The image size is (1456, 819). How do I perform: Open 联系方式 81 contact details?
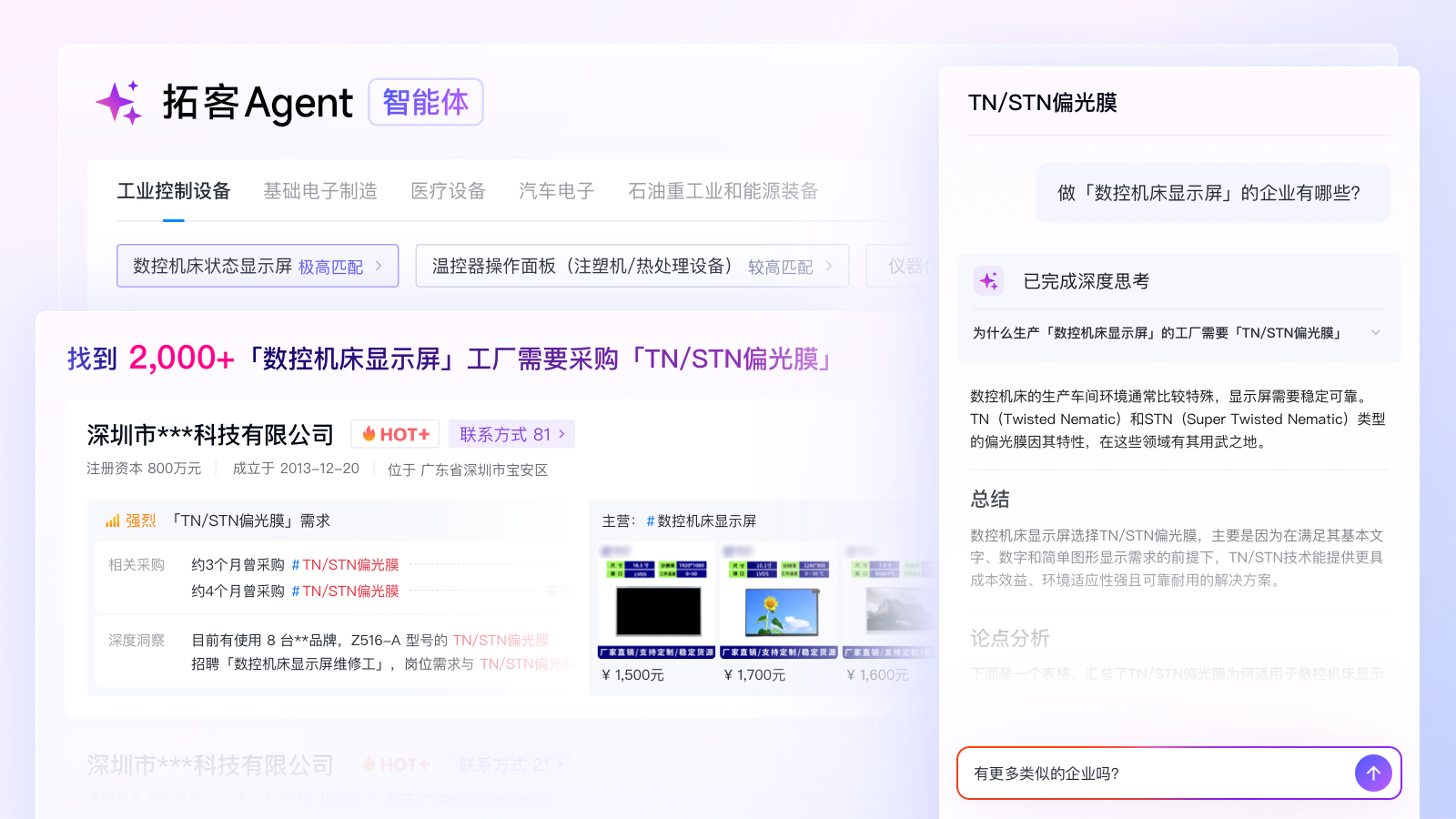(511, 435)
